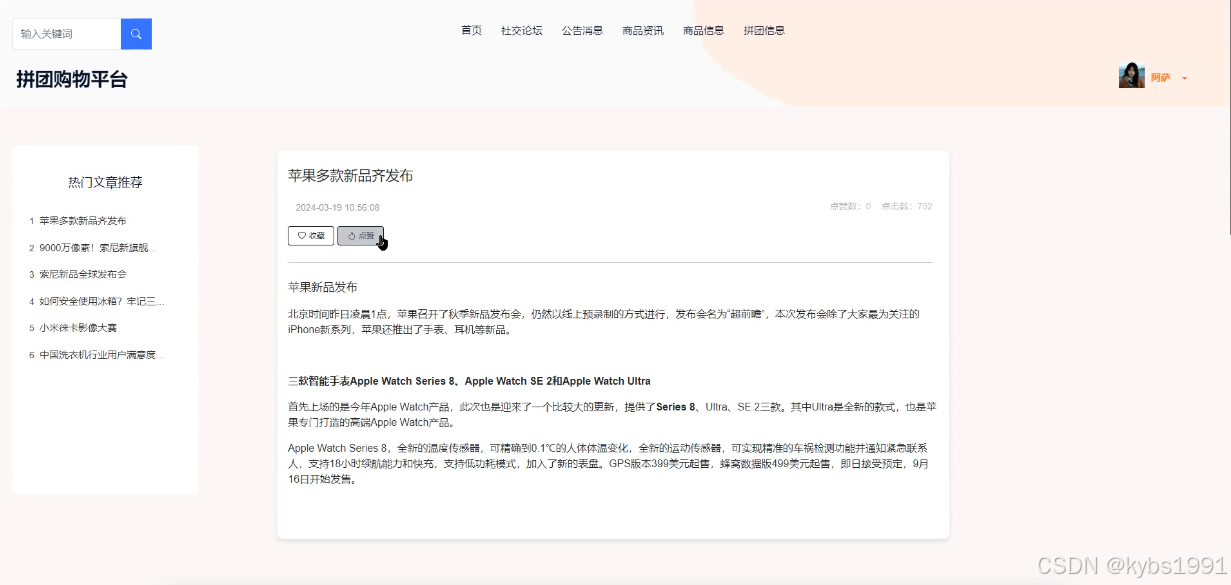
Task: Click the 苹果新品发布 subheading
Action: tap(322, 287)
